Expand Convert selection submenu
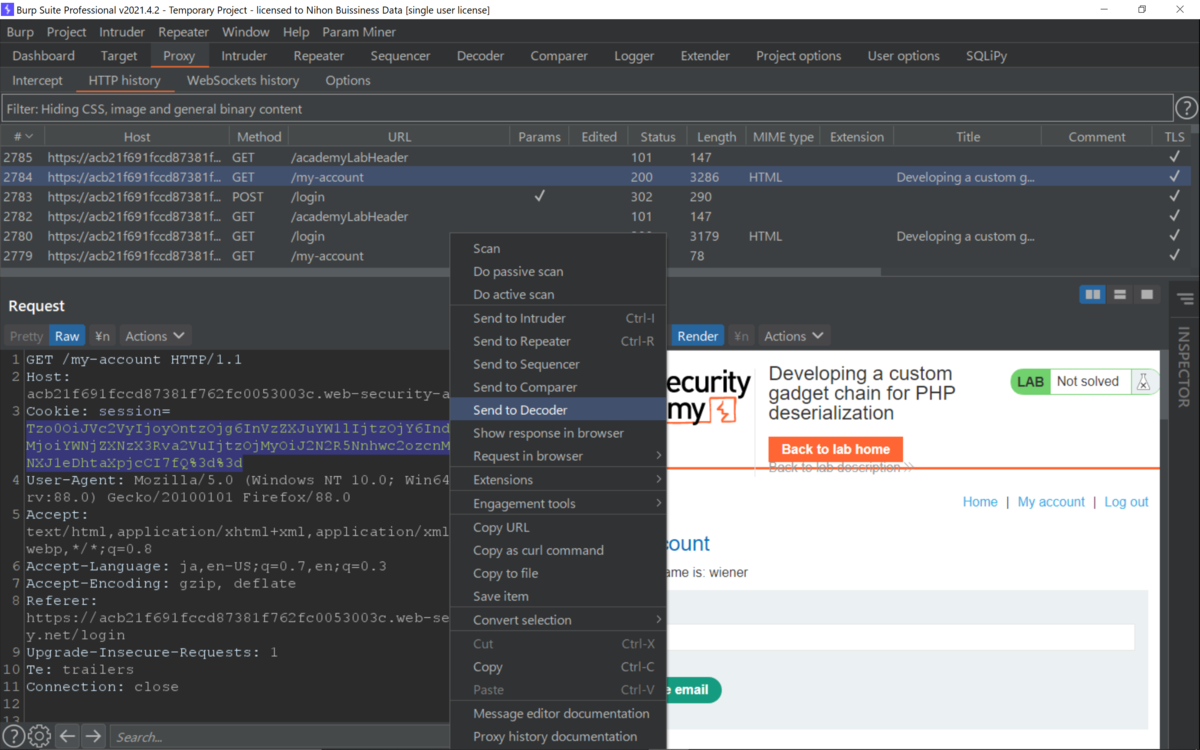Image resolution: width=1200 pixels, height=750 pixels. 558,620
